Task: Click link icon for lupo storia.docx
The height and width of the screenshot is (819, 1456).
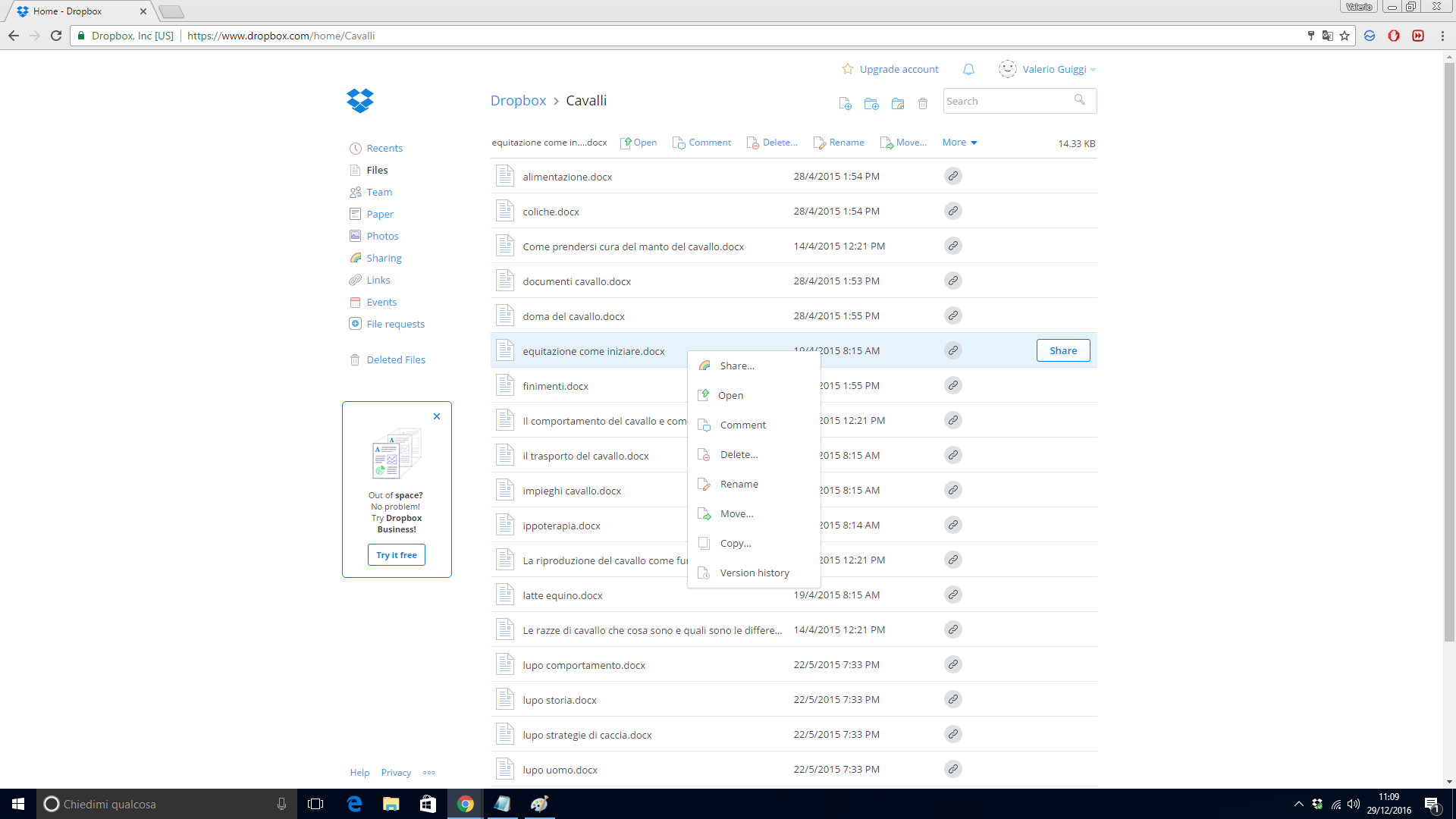Action: [x=953, y=699]
